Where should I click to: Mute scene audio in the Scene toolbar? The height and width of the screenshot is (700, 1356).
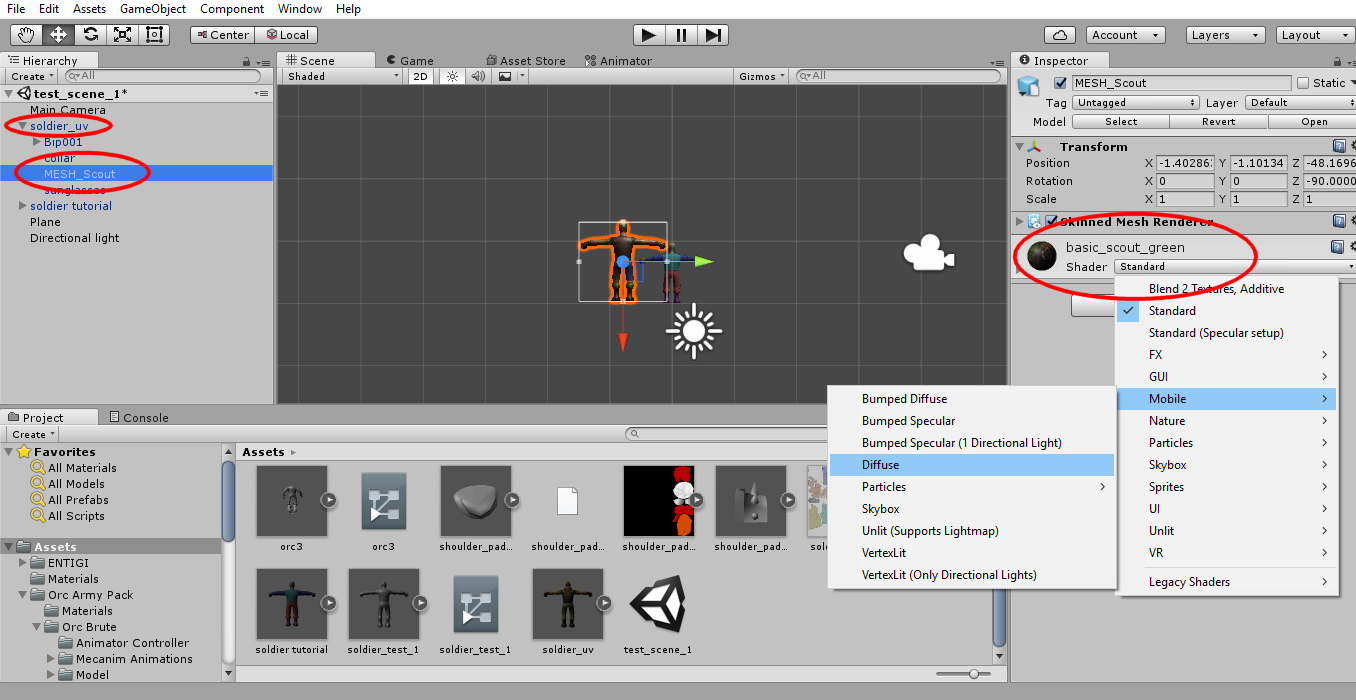click(x=478, y=76)
